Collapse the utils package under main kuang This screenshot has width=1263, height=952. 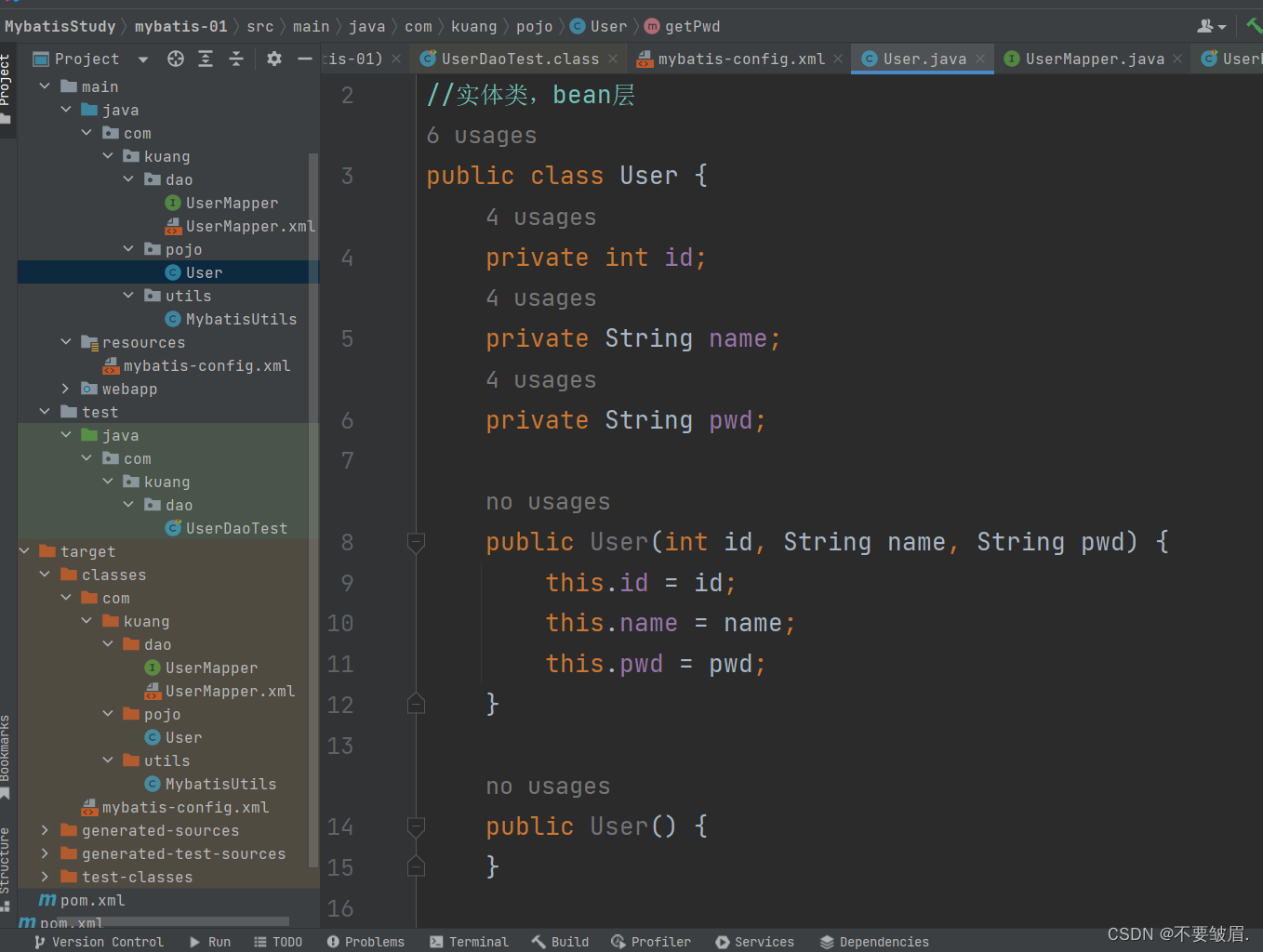click(x=128, y=296)
